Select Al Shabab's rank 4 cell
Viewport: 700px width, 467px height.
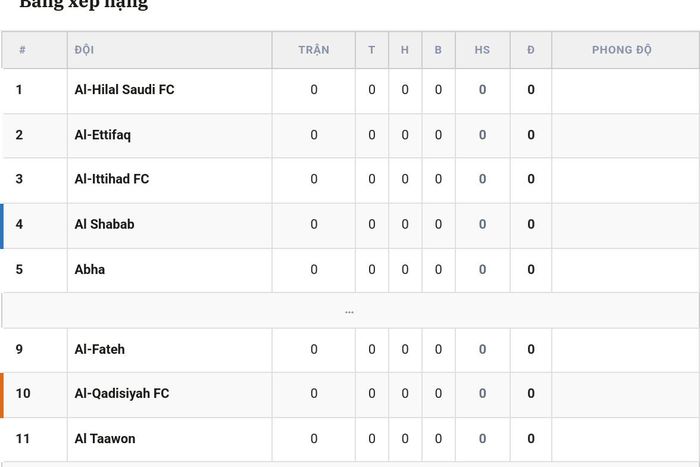tap(34, 226)
